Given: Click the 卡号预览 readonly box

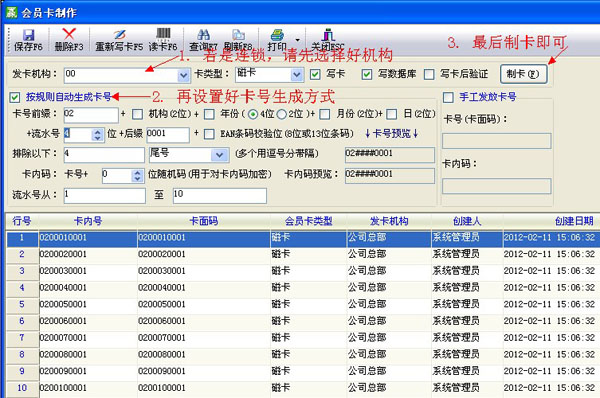Looking at the screenshot, I should (390, 155).
